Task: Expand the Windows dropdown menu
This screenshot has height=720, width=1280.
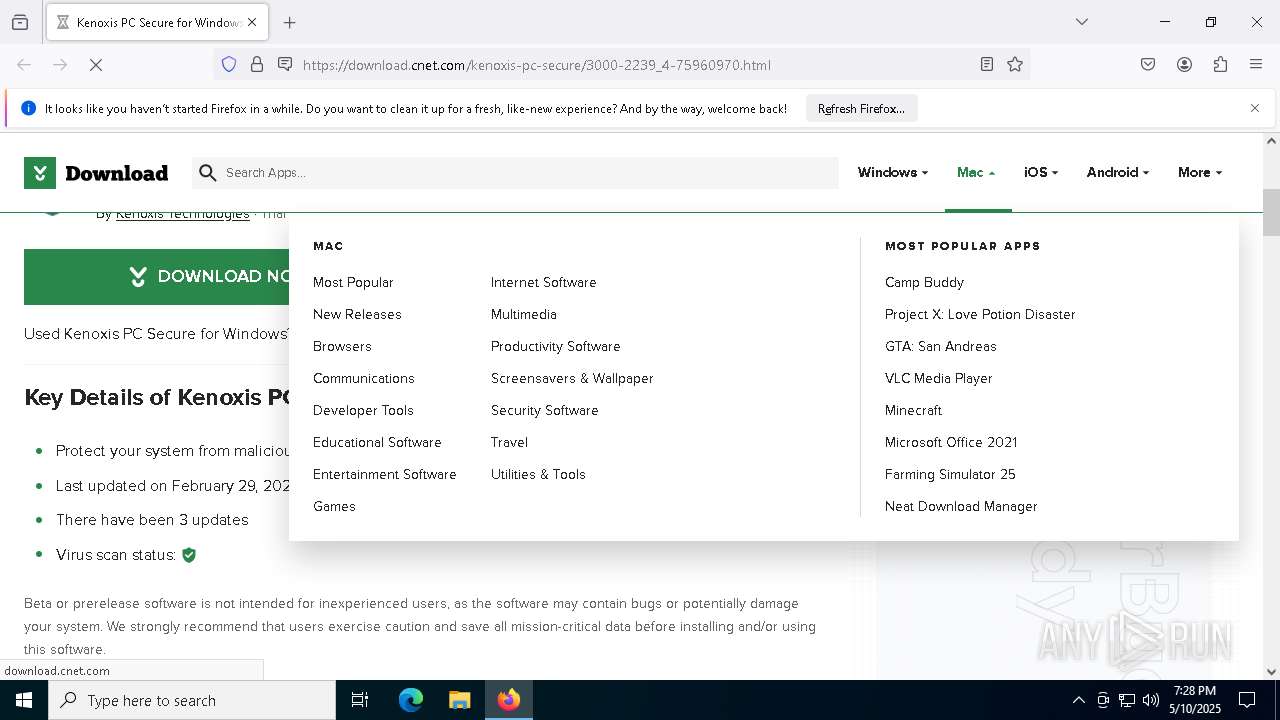Action: point(892,172)
